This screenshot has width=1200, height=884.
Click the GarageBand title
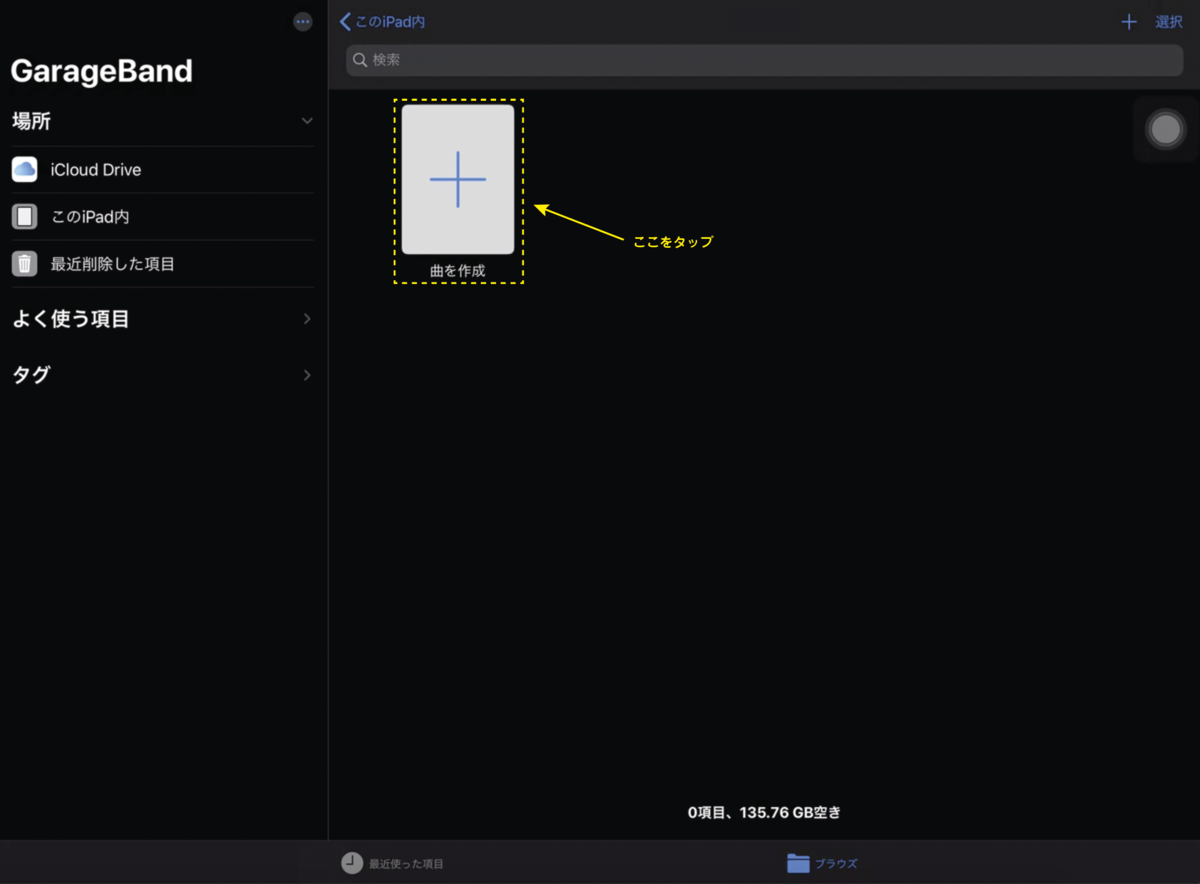pyautogui.click(x=101, y=71)
